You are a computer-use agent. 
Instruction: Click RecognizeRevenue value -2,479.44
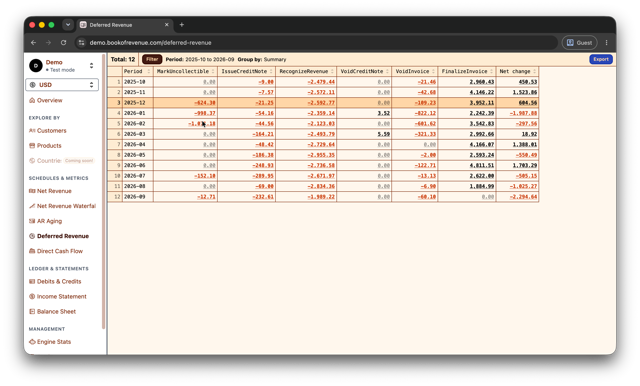(321, 82)
